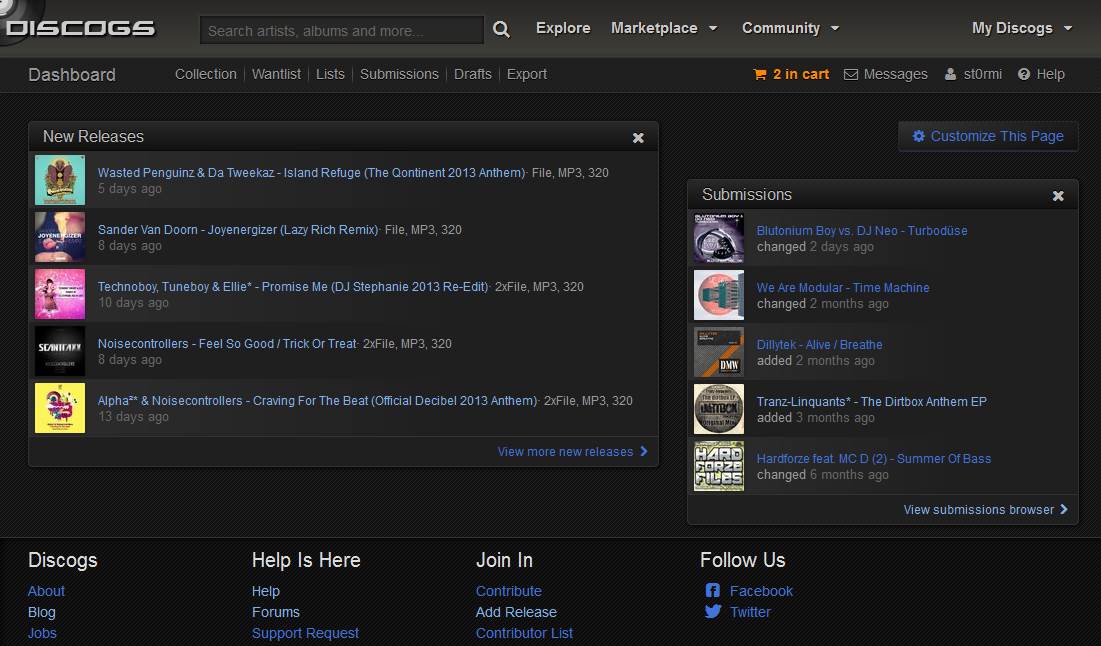Image resolution: width=1101 pixels, height=646 pixels.
Task: Switch to the Collection tab
Action: (x=205, y=74)
